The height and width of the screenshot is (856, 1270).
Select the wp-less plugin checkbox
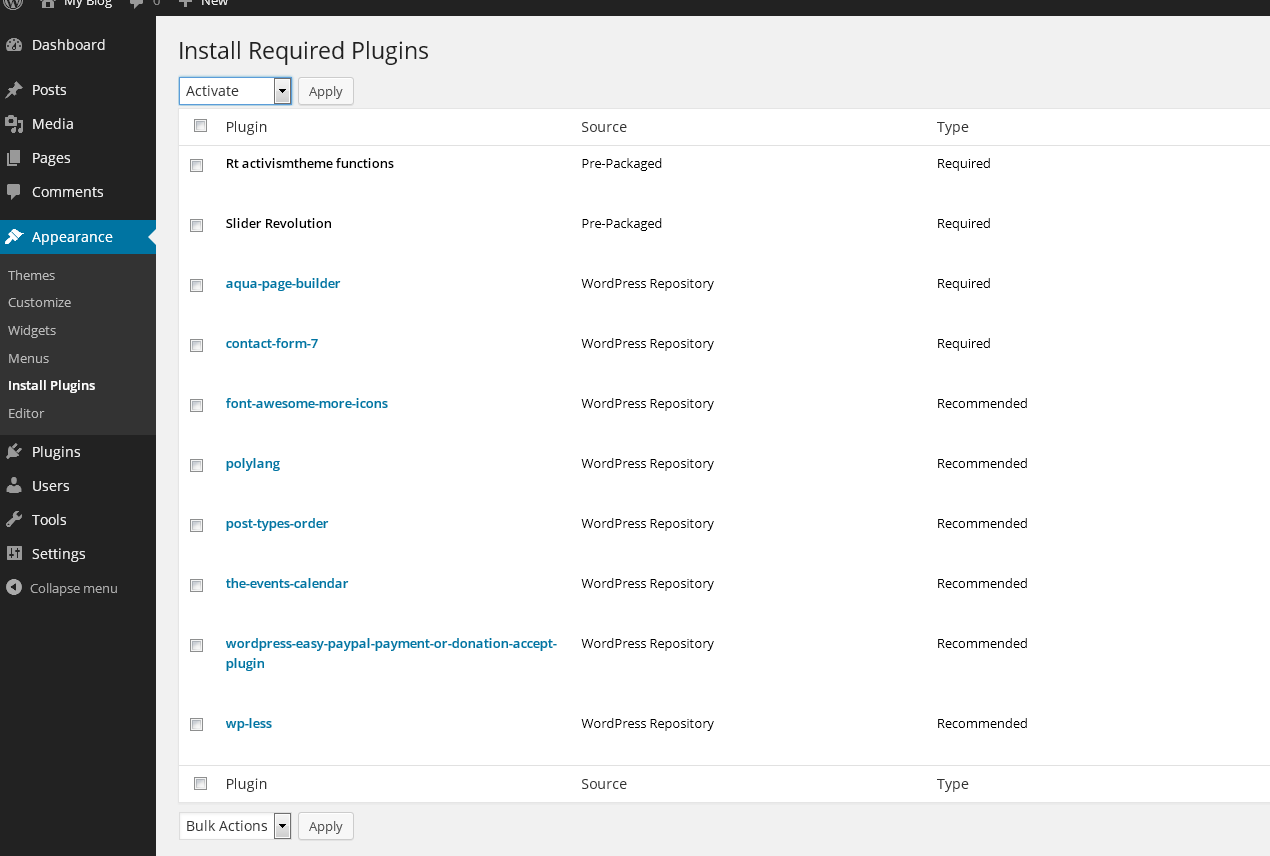point(197,724)
